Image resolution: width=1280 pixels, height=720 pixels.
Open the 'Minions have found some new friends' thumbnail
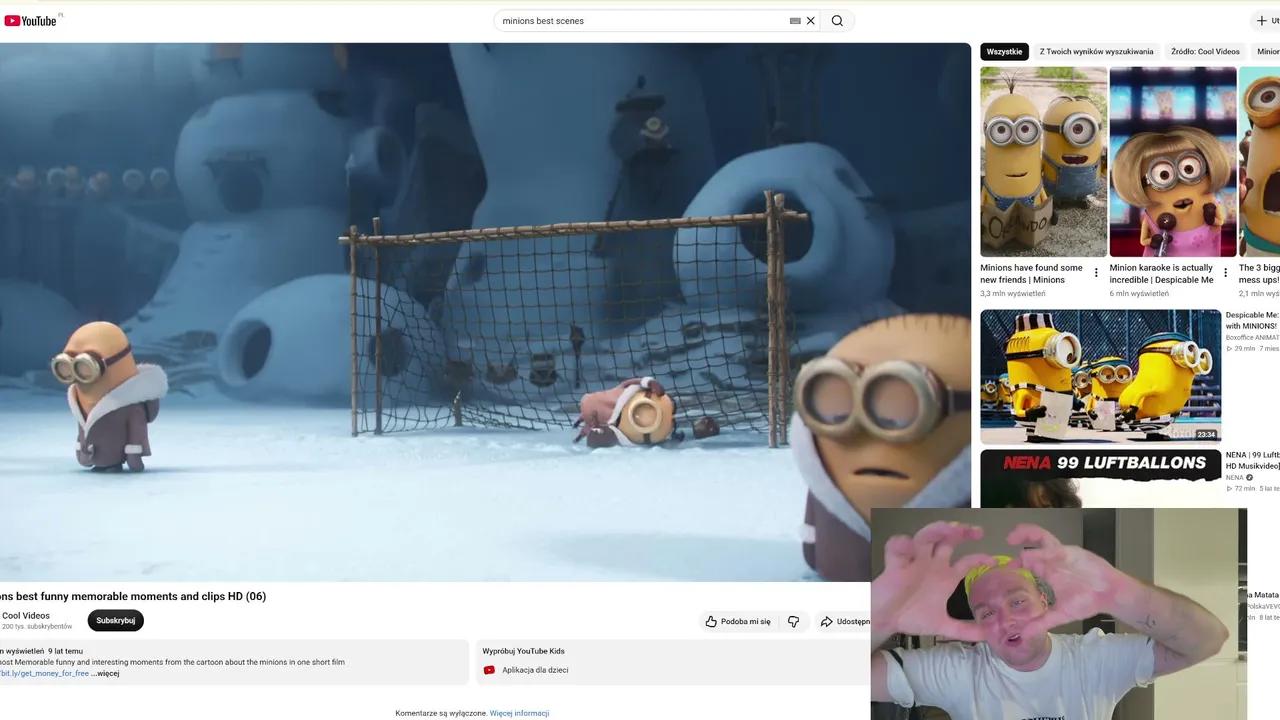(x=1043, y=162)
